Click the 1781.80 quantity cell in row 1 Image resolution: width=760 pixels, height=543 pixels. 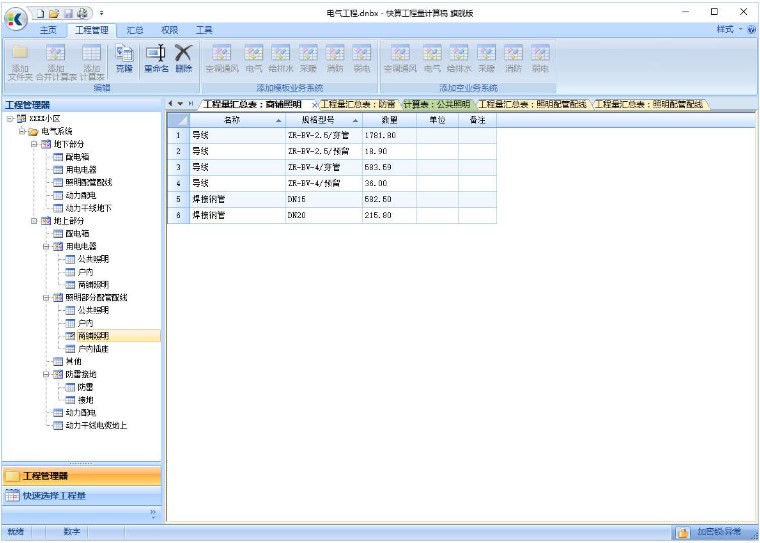coord(388,135)
